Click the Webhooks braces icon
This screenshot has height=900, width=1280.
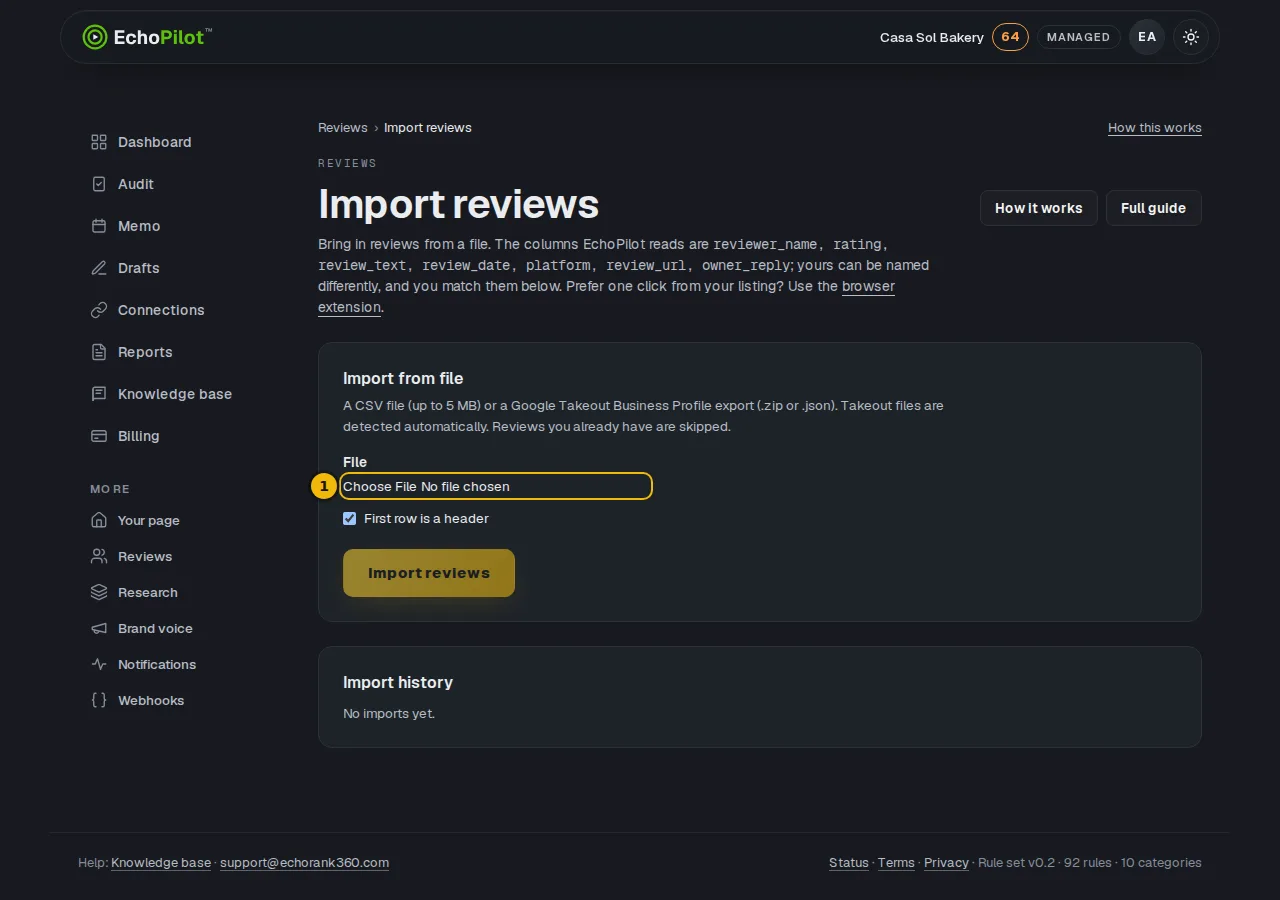click(x=98, y=700)
